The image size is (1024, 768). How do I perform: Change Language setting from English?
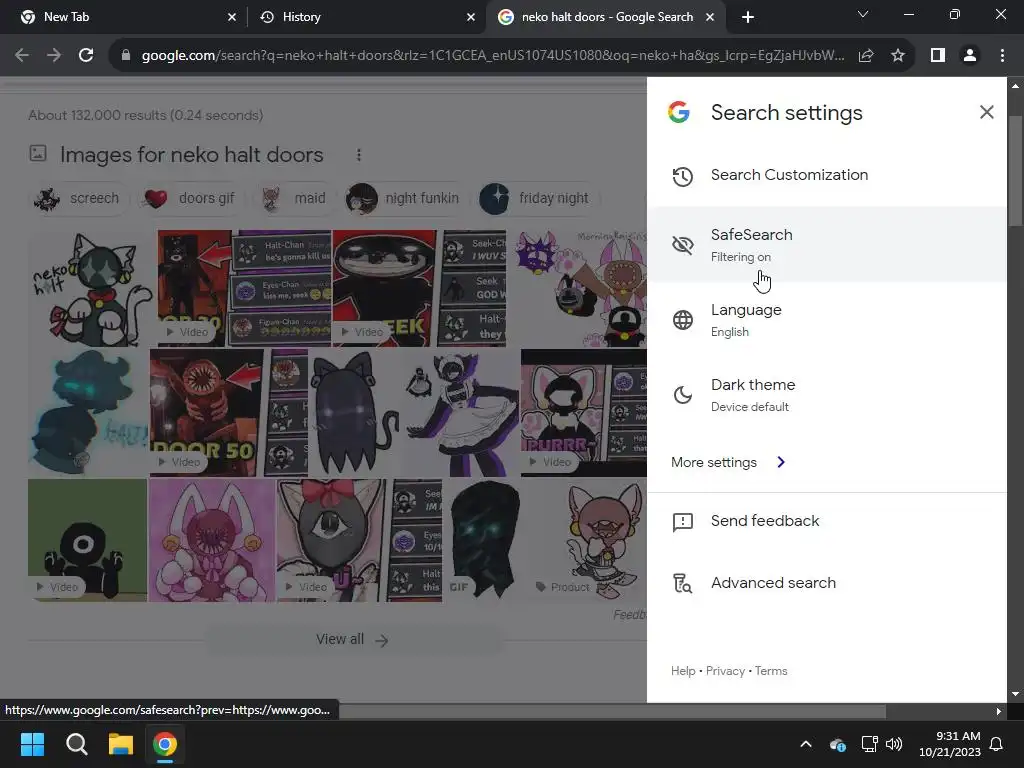click(x=827, y=319)
